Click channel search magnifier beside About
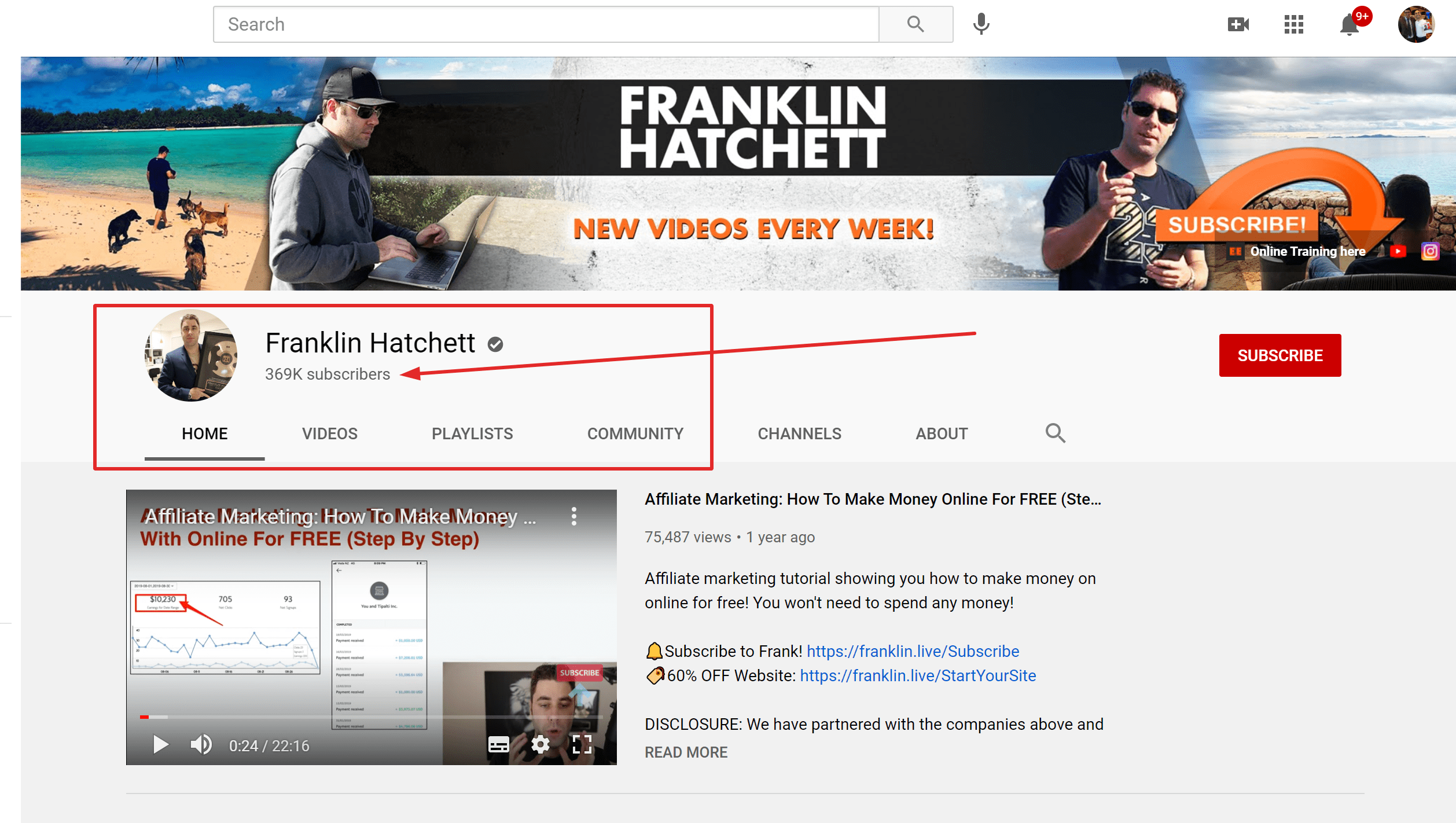1456x823 pixels. click(x=1055, y=433)
